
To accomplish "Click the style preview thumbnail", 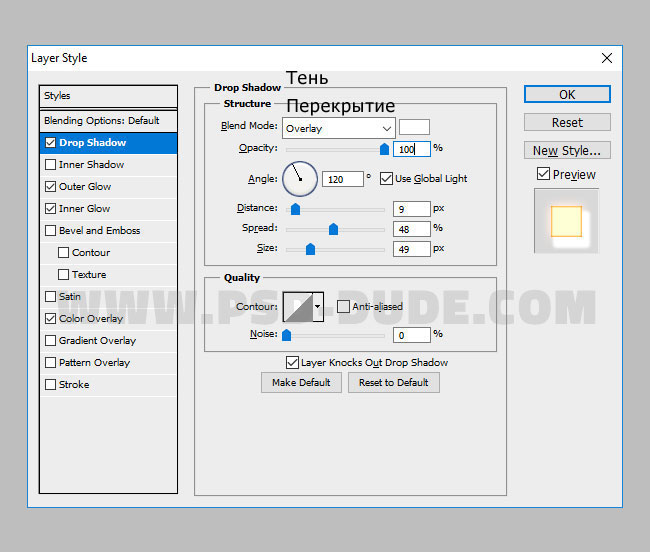I will tap(566, 221).
